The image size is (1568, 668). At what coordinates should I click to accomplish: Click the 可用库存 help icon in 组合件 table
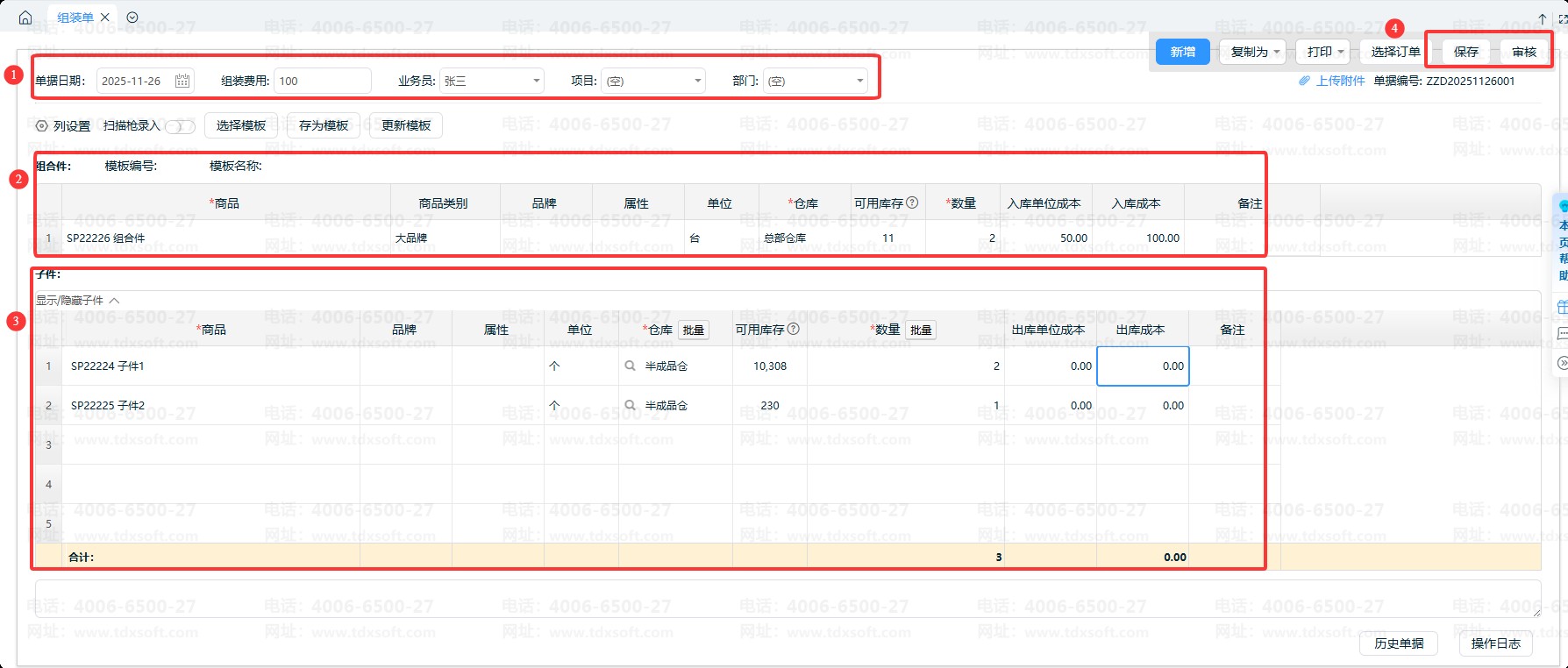pos(912,203)
